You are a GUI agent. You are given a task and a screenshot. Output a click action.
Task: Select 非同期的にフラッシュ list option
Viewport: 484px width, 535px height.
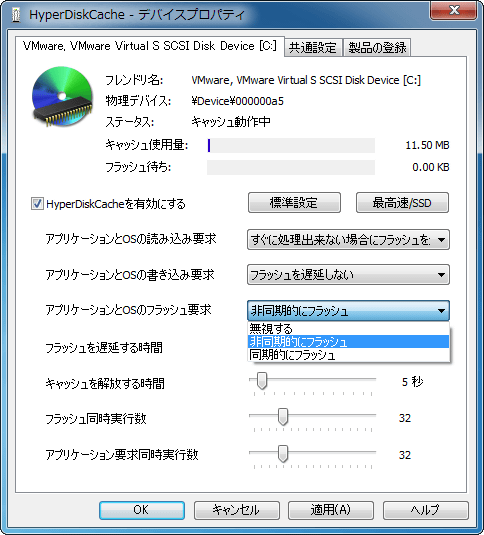coord(348,342)
